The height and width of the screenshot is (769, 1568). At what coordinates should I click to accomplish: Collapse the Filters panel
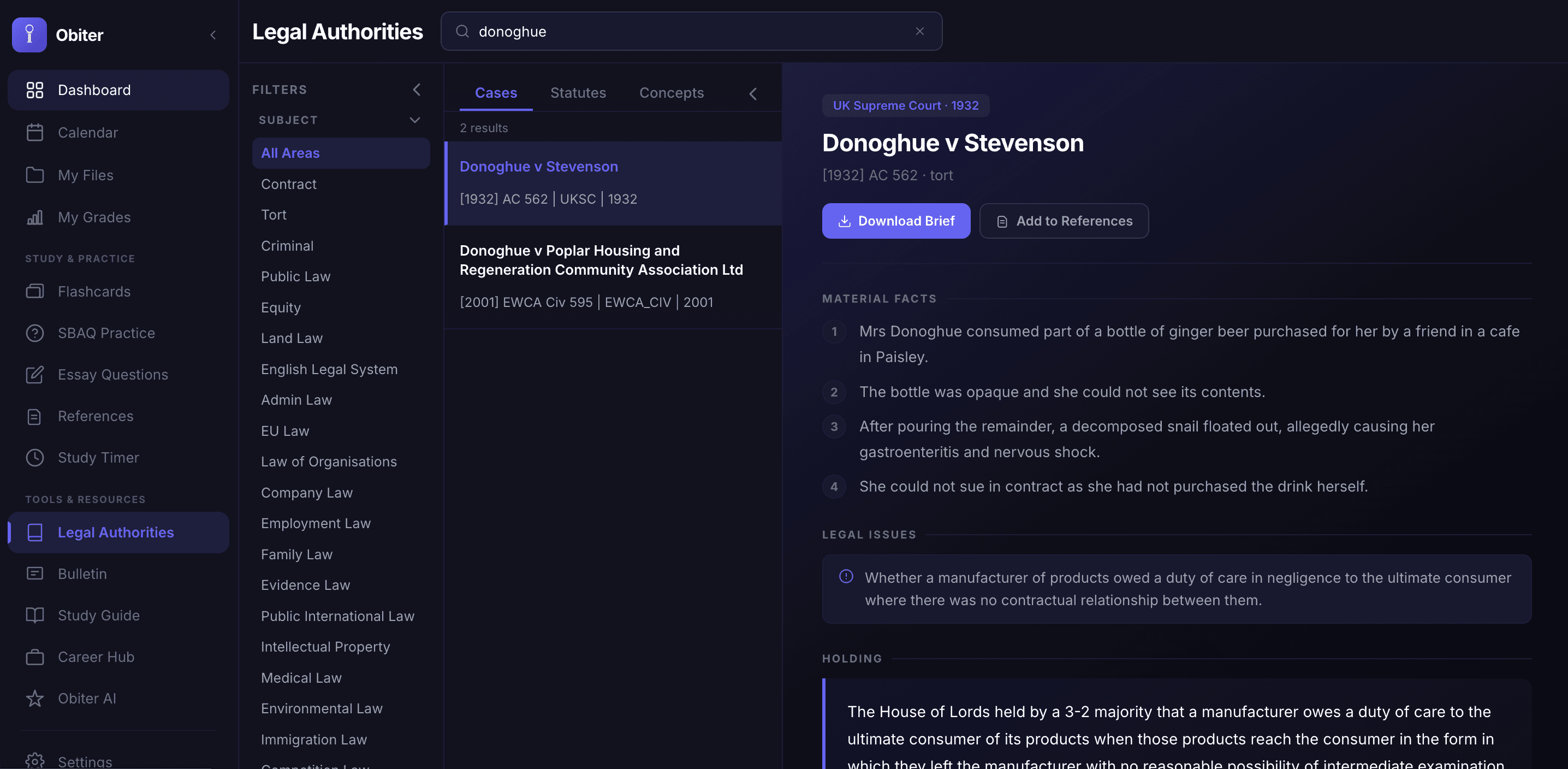(417, 90)
